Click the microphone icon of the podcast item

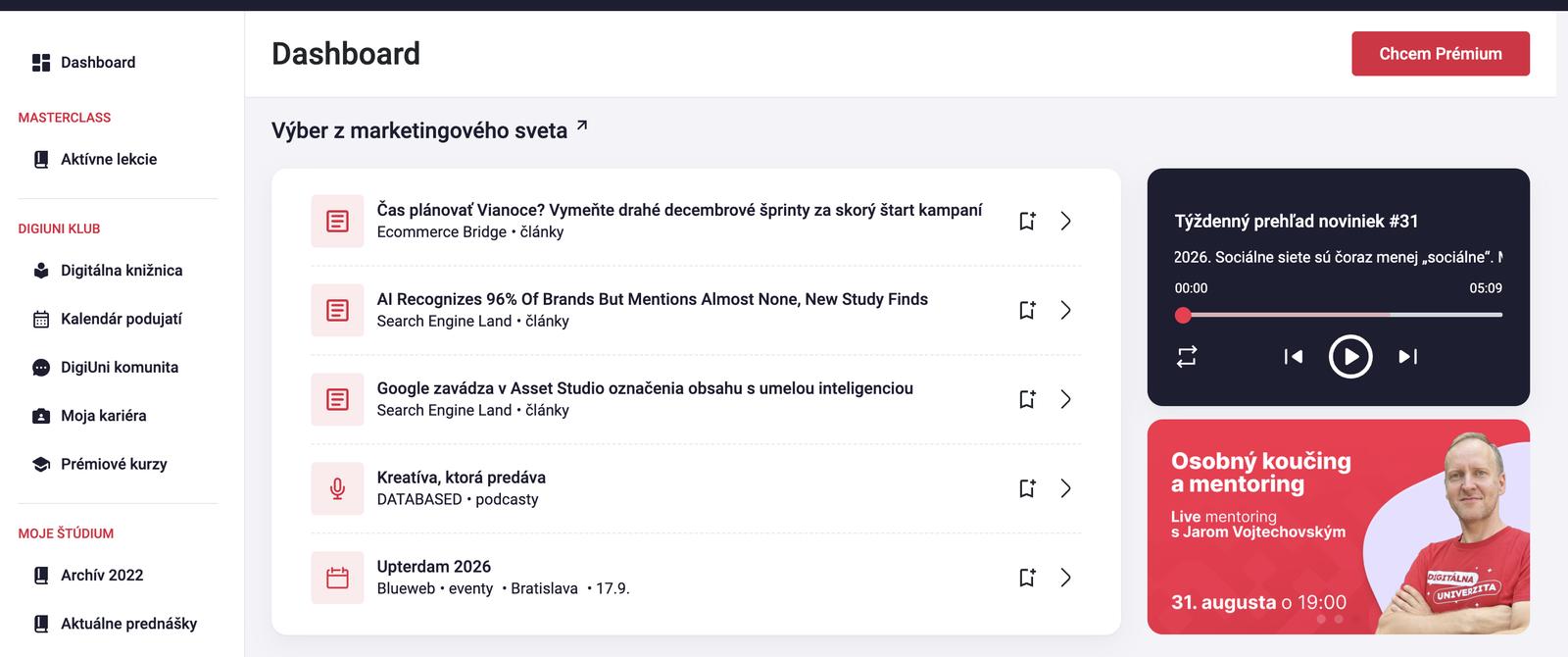[x=337, y=488]
